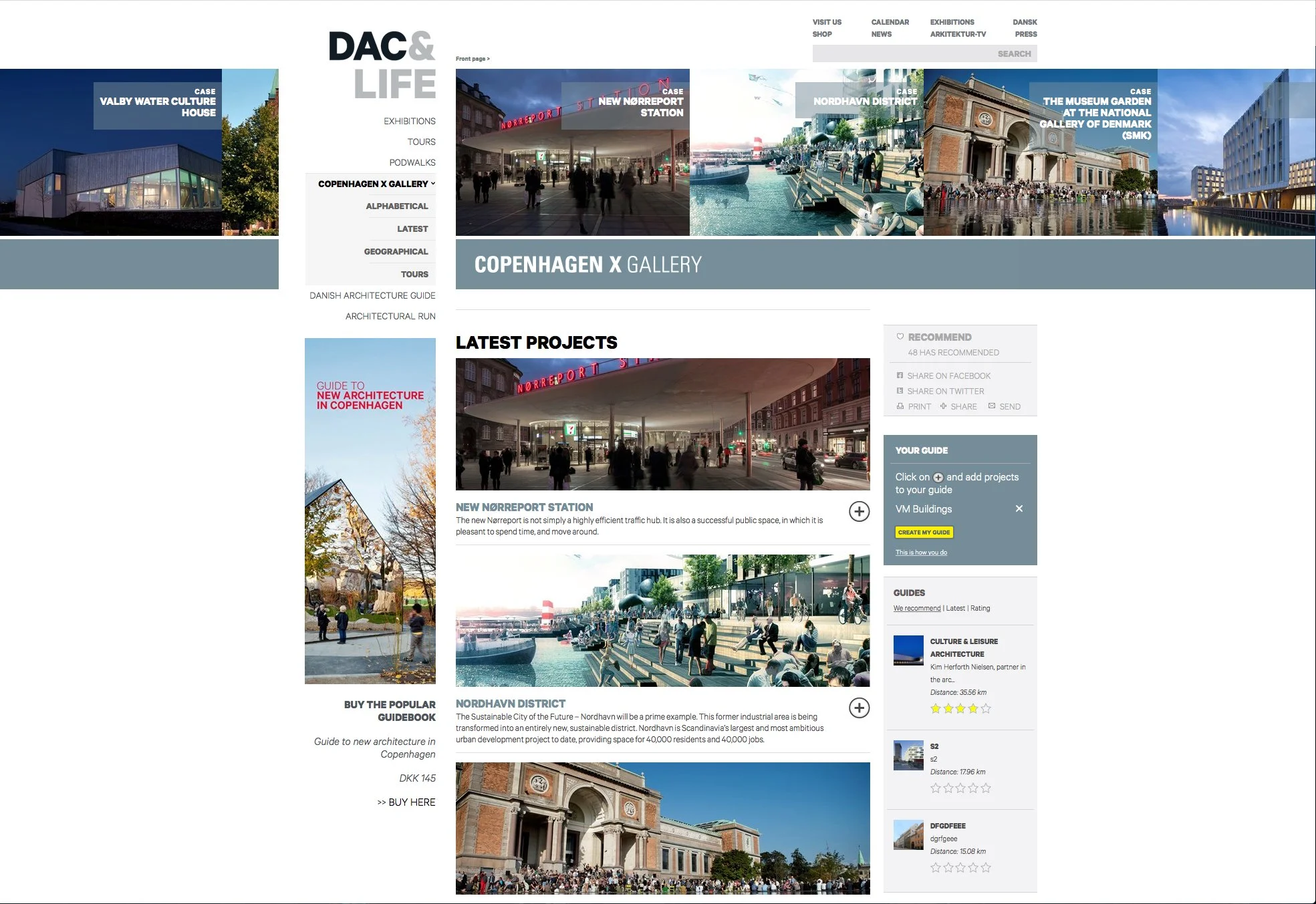Sort guides by Rating
The height and width of the screenshot is (904, 1316).
[980, 608]
